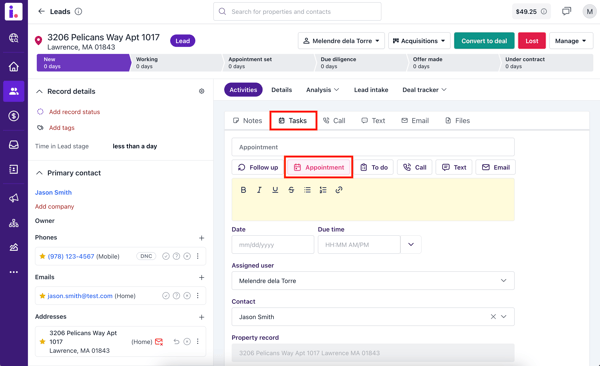600x366 pixels.
Task: Add a new email with plus icon
Action: (202, 278)
